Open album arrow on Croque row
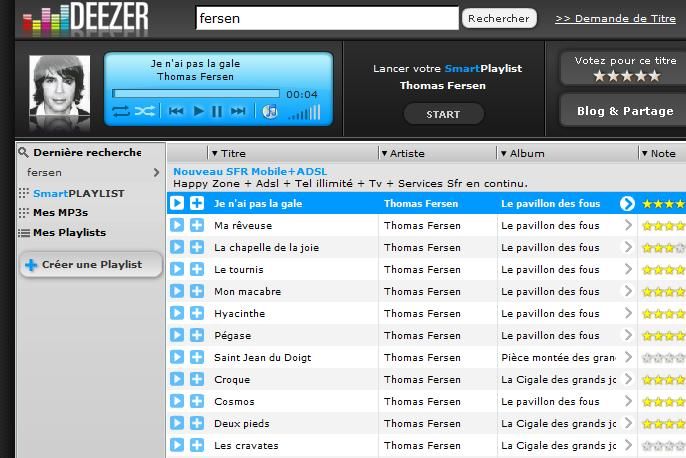This screenshot has height=458, width=686. click(628, 379)
